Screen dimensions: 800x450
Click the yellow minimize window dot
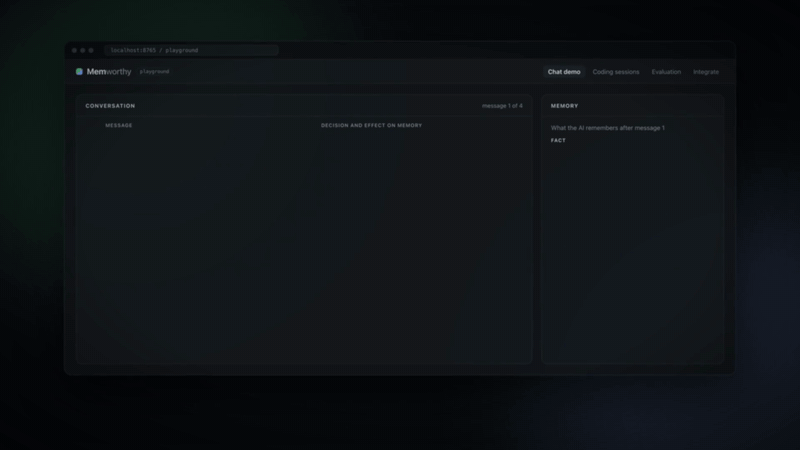(83, 50)
